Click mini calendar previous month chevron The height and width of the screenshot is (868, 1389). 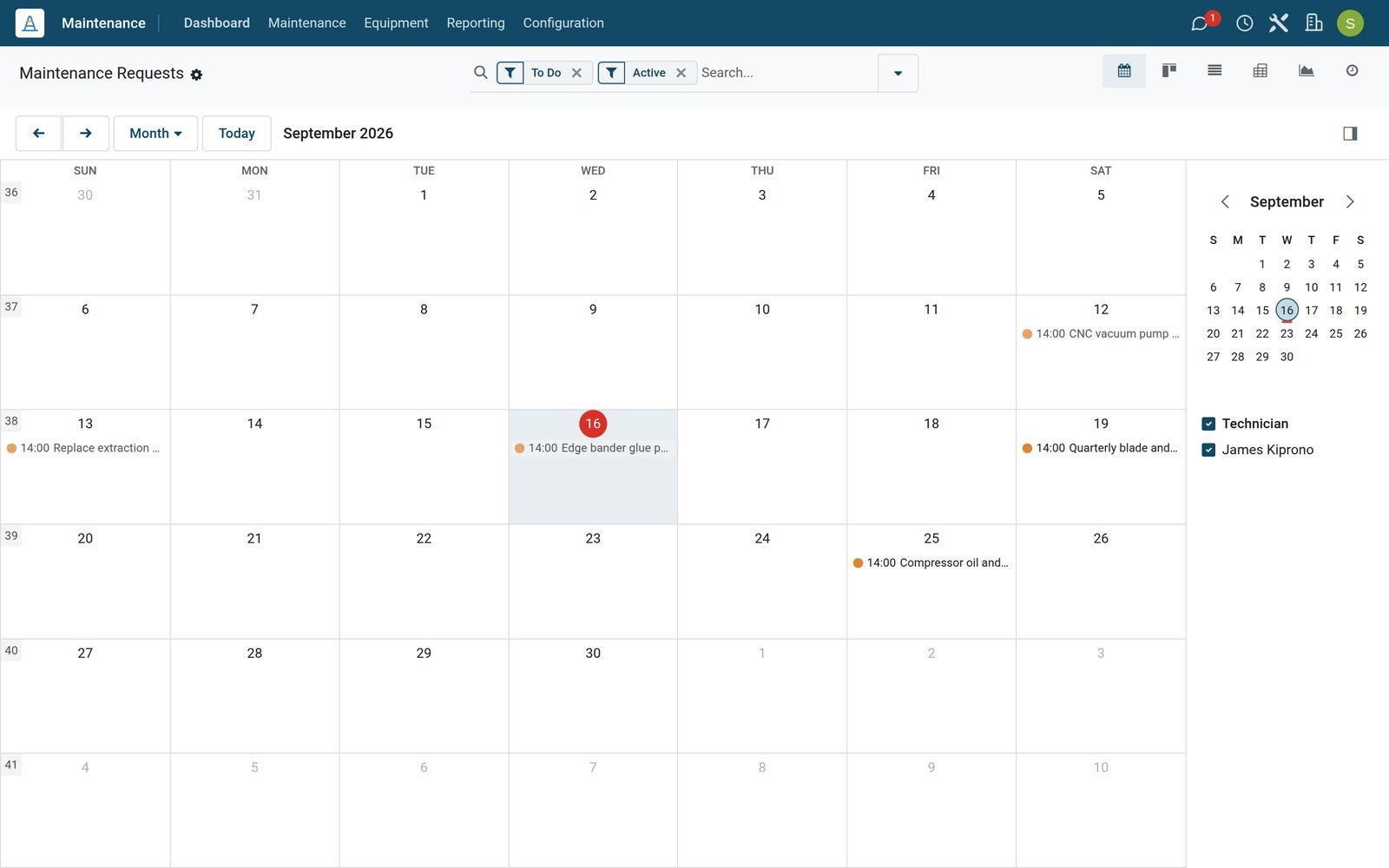click(x=1225, y=202)
